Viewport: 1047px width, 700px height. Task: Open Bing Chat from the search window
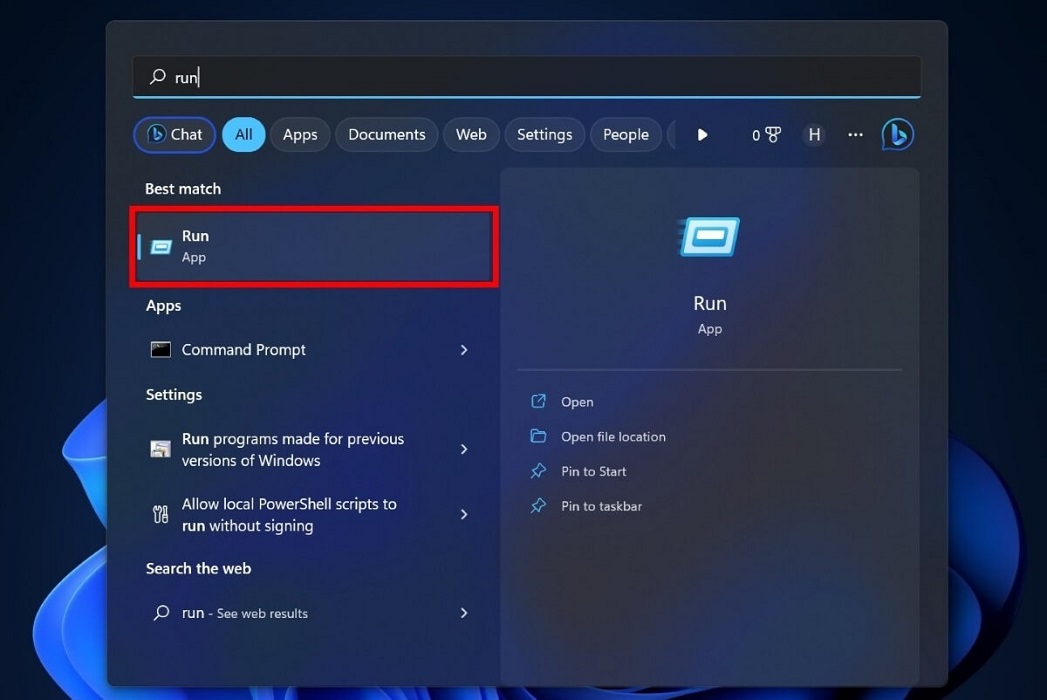pos(173,134)
